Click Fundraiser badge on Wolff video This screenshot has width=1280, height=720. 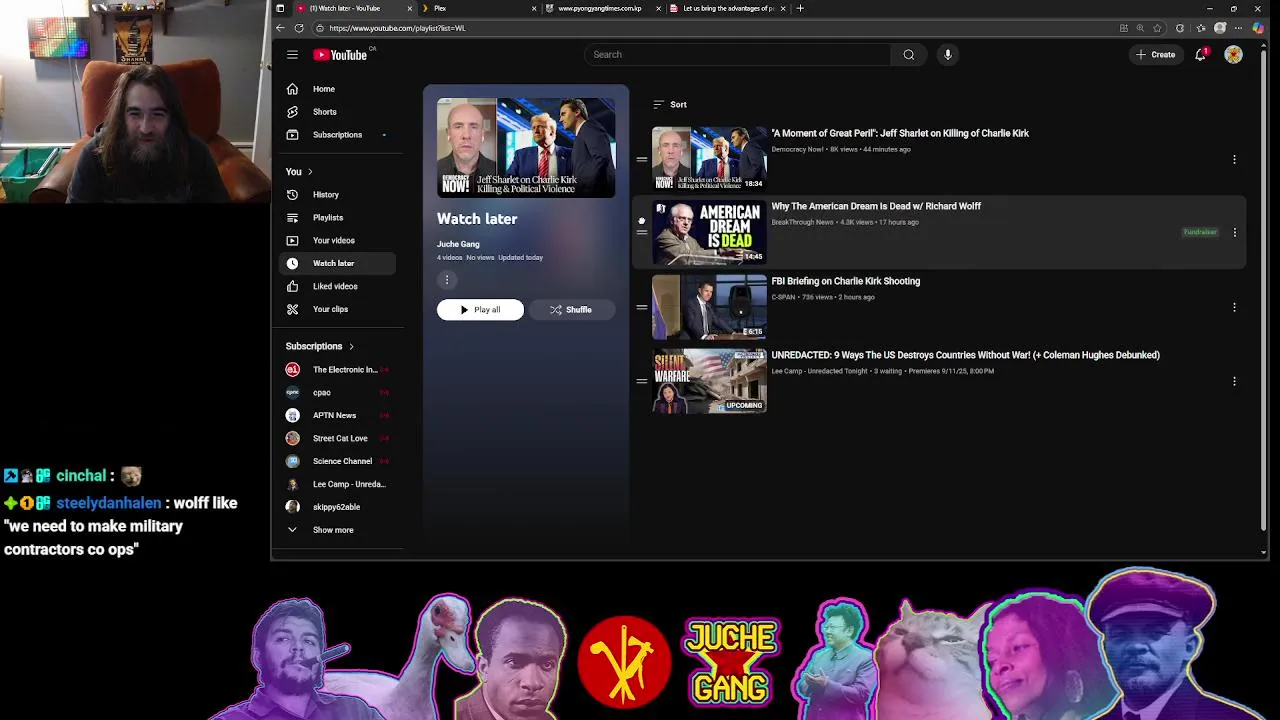coord(1200,232)
